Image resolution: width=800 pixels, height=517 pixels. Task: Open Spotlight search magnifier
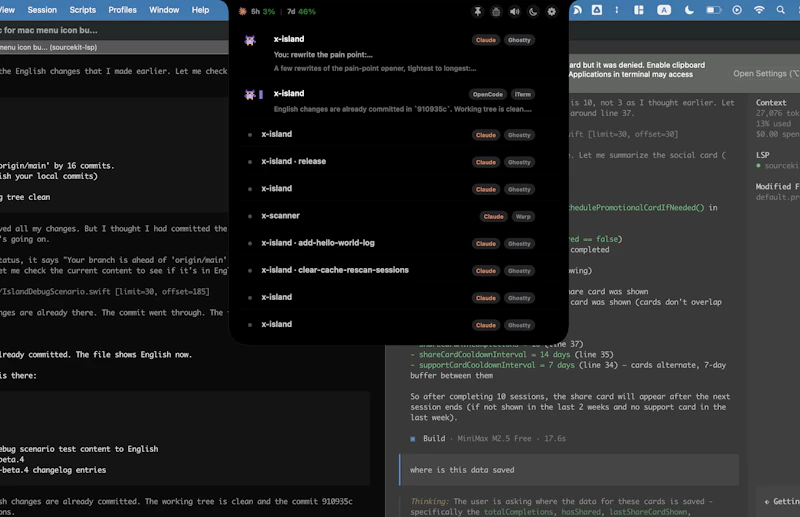[x=781, y=10]
